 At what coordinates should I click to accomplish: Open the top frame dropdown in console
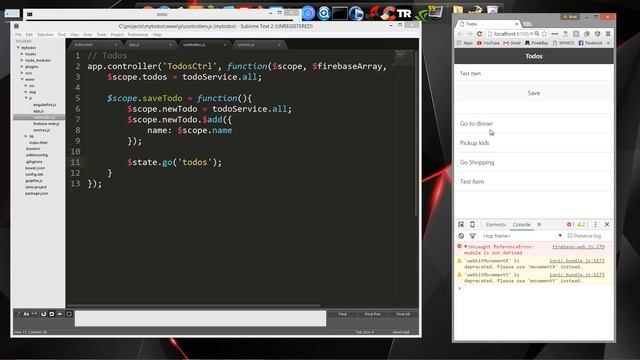coord(522,236)
